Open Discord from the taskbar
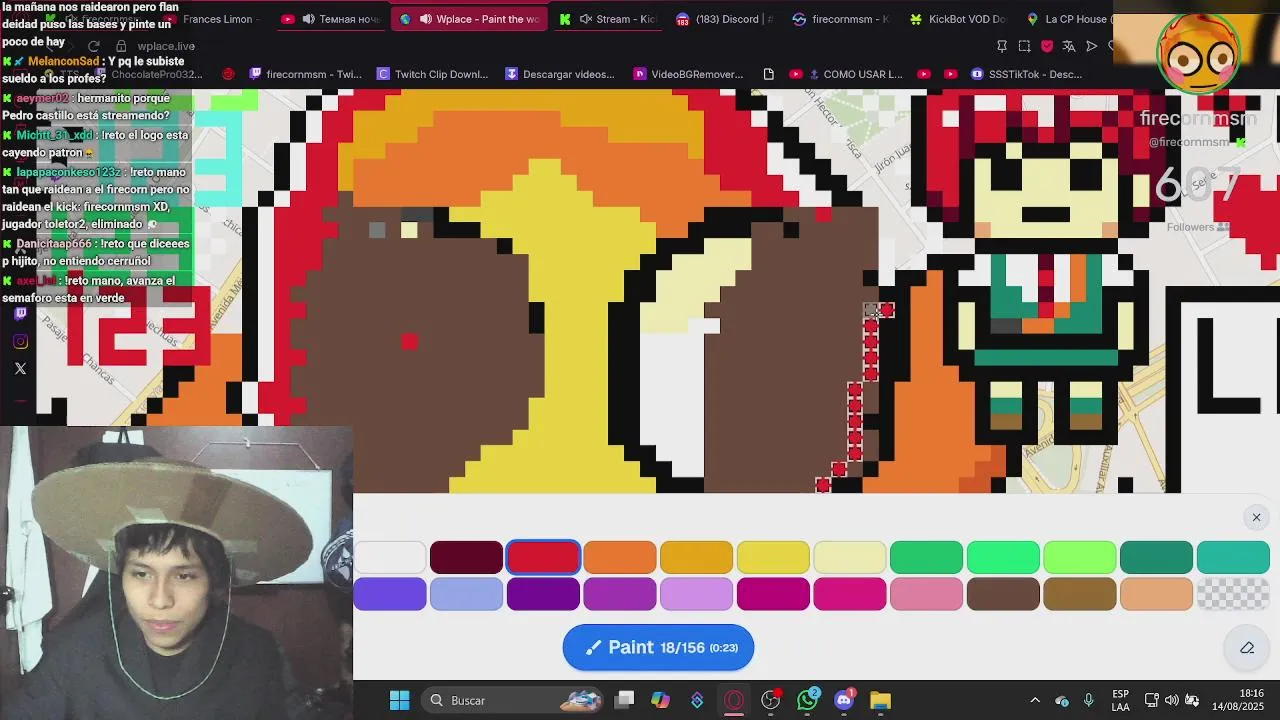Screen dimensions: 1280x720 point(844,700)
